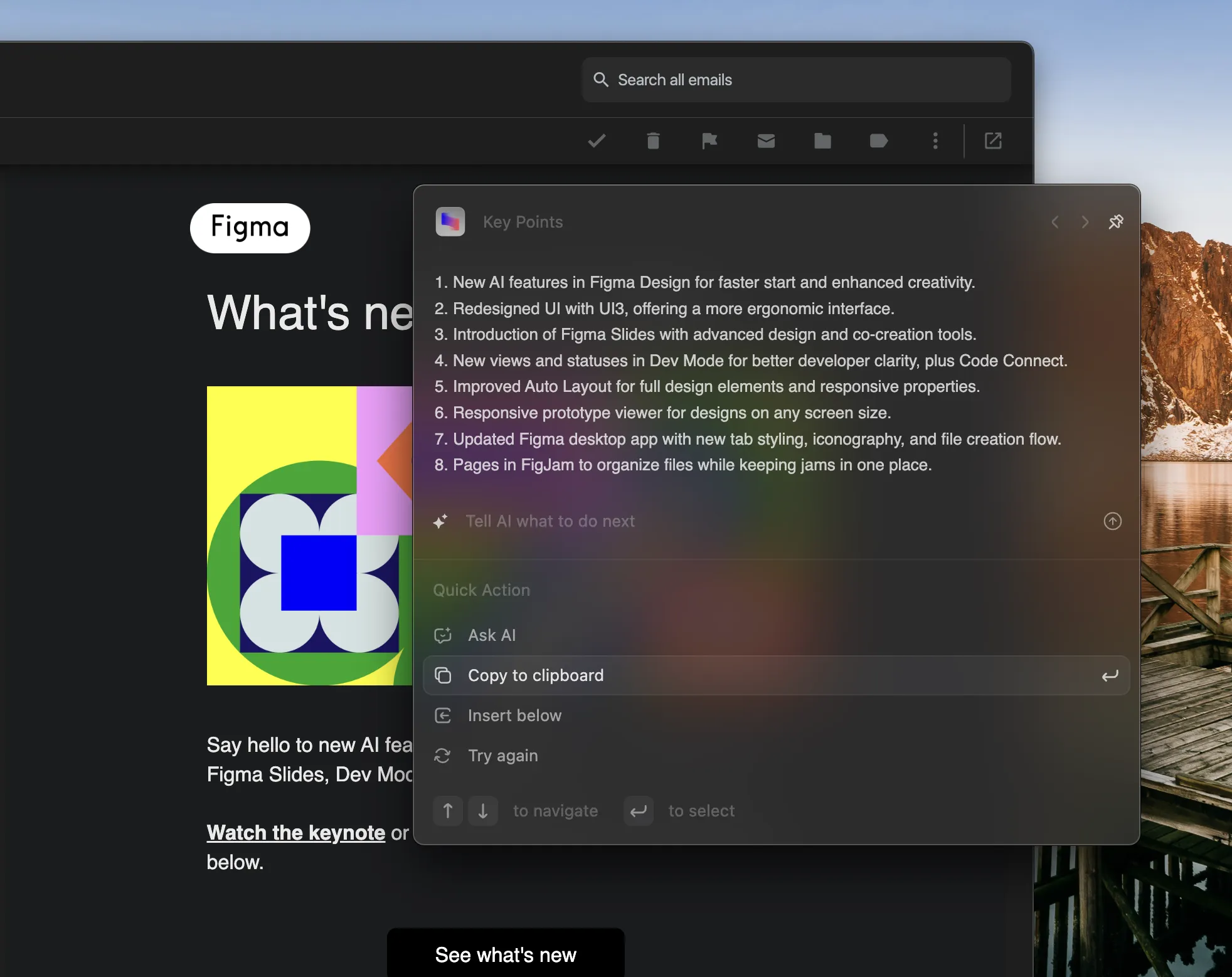Go to previous AI result with left chevron
The image size is (1232, 977).
coord(1056,222)
